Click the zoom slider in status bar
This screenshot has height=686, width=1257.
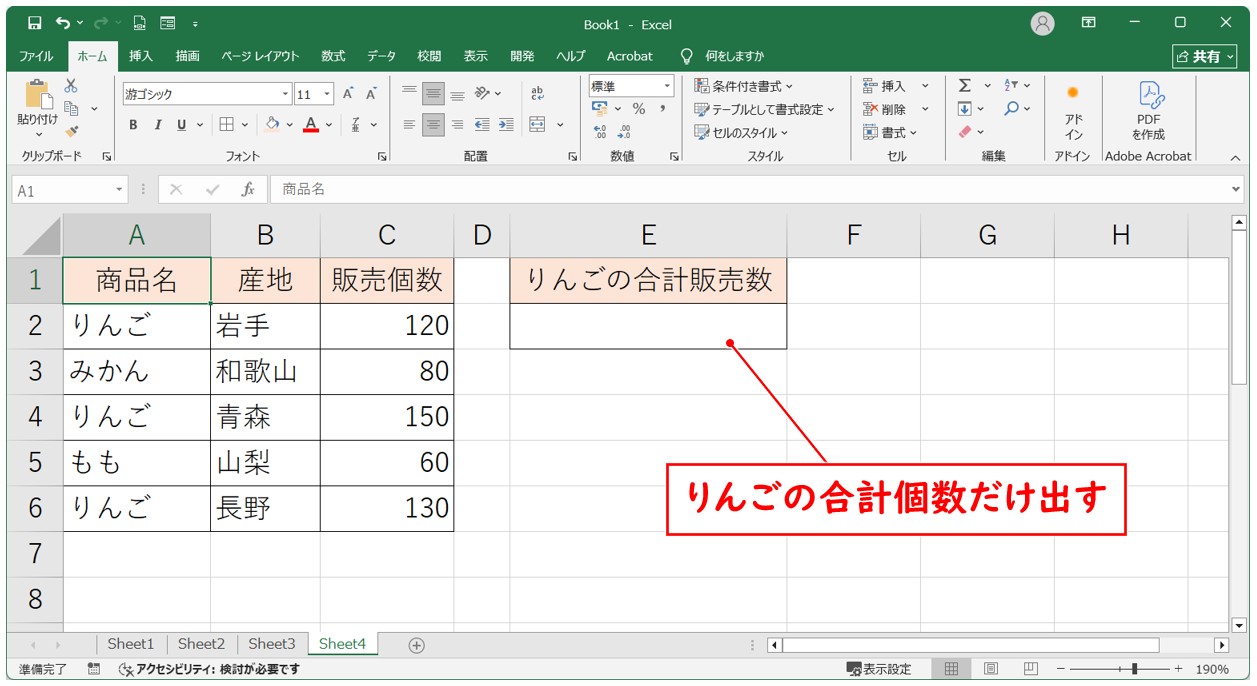pos(1133,669)
